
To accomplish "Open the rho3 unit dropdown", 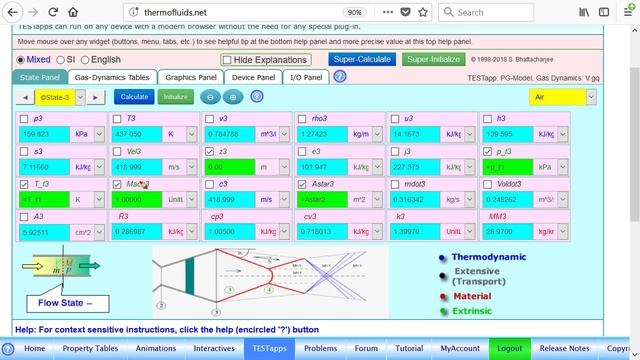I will (x=378, y=134).
